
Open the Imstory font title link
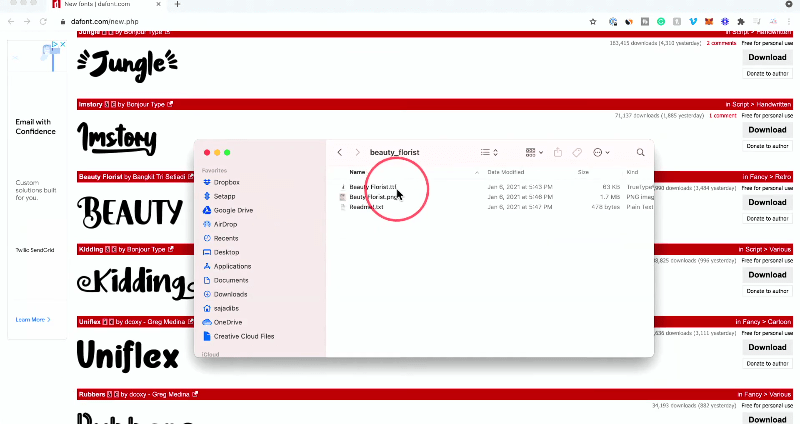click(x=90, y=104)
